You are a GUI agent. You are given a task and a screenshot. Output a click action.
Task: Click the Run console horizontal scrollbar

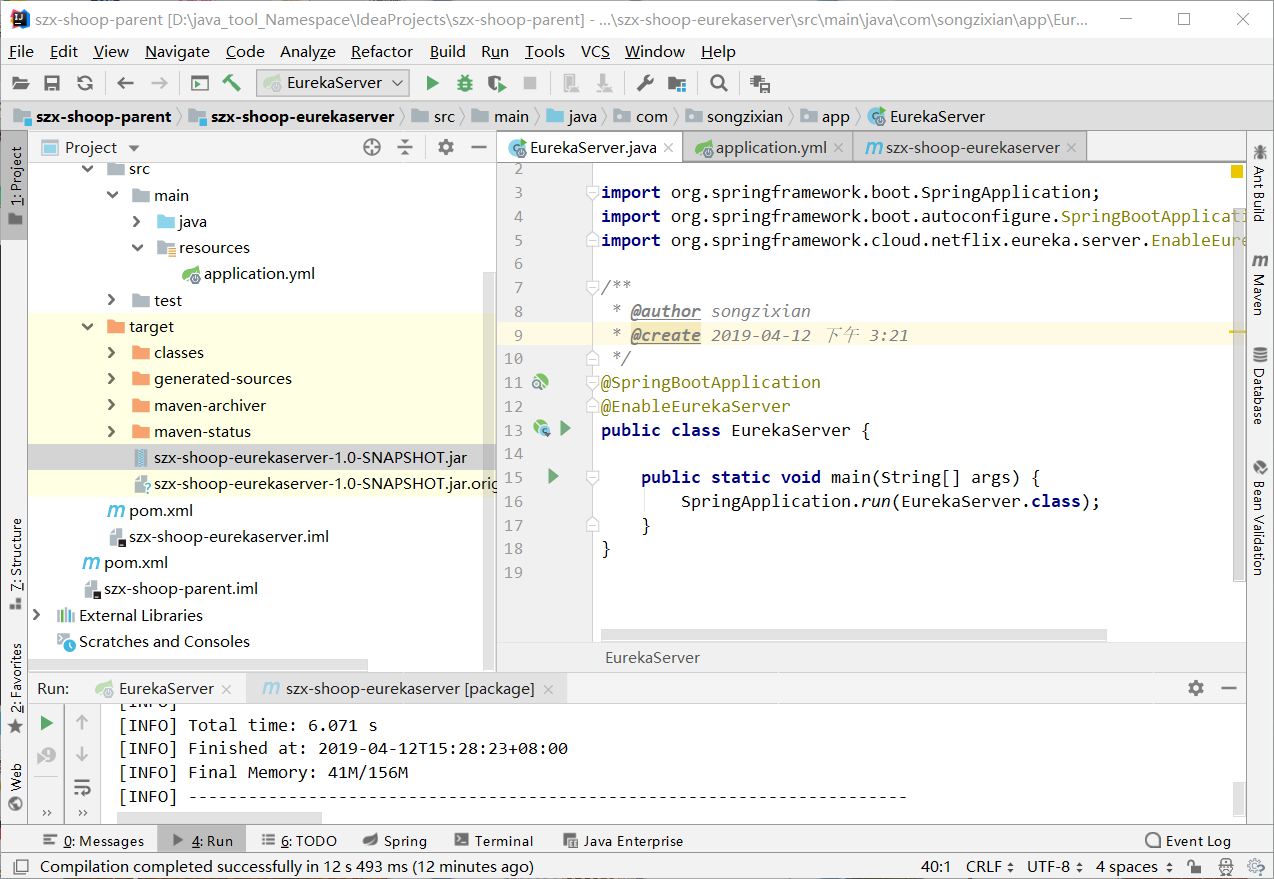click(220, 818)
